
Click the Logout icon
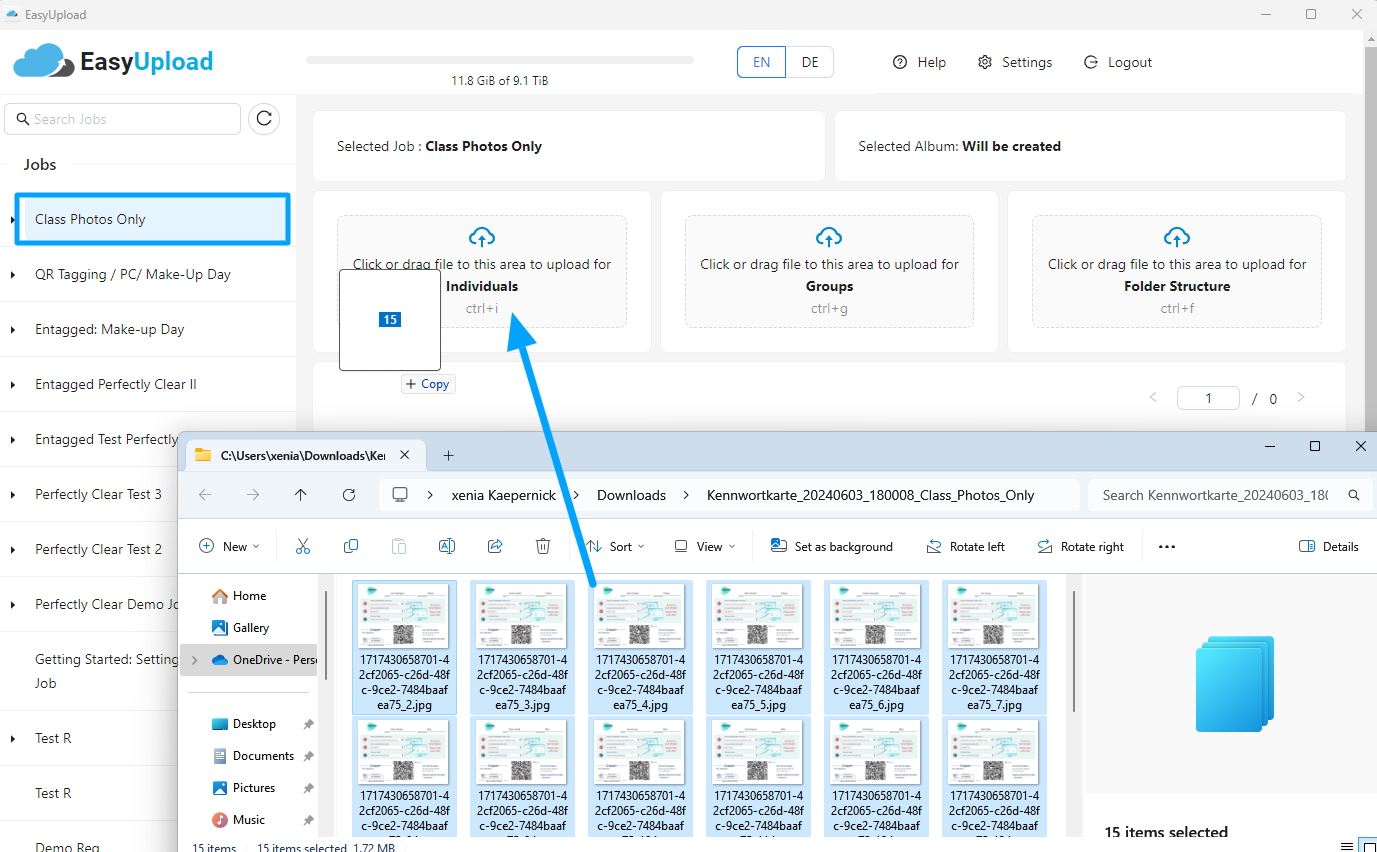click(x=1091, y=62)
